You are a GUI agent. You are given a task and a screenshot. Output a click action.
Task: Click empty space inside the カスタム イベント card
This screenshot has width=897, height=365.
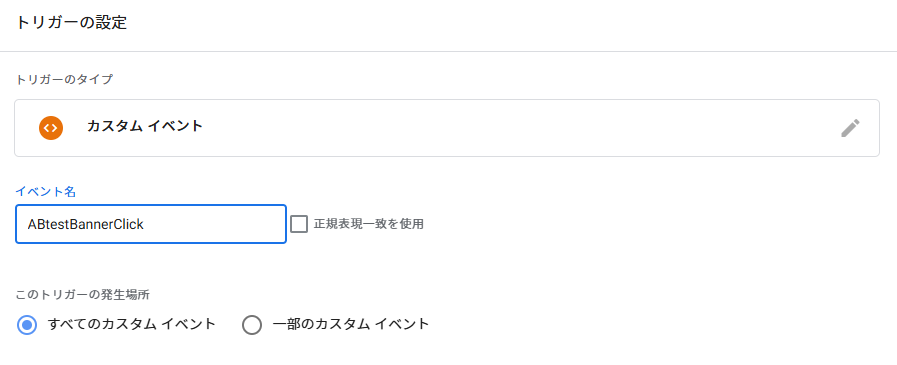point(515,128)
